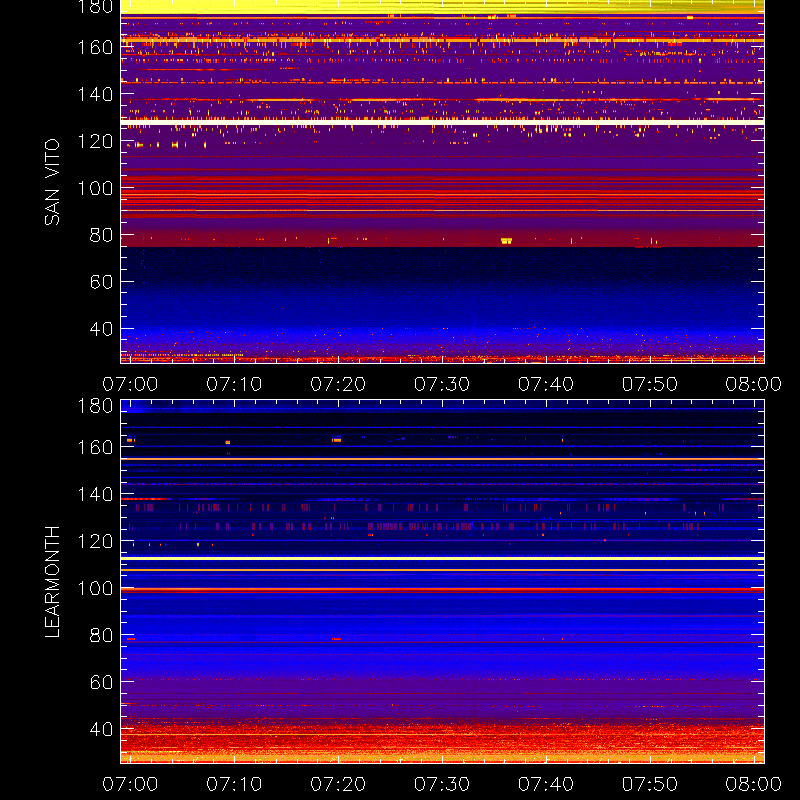Click 07:40 under the LEARMONTH spectrogram
Viewport: 800px width, 800px height.
click(x=546, y=784)
